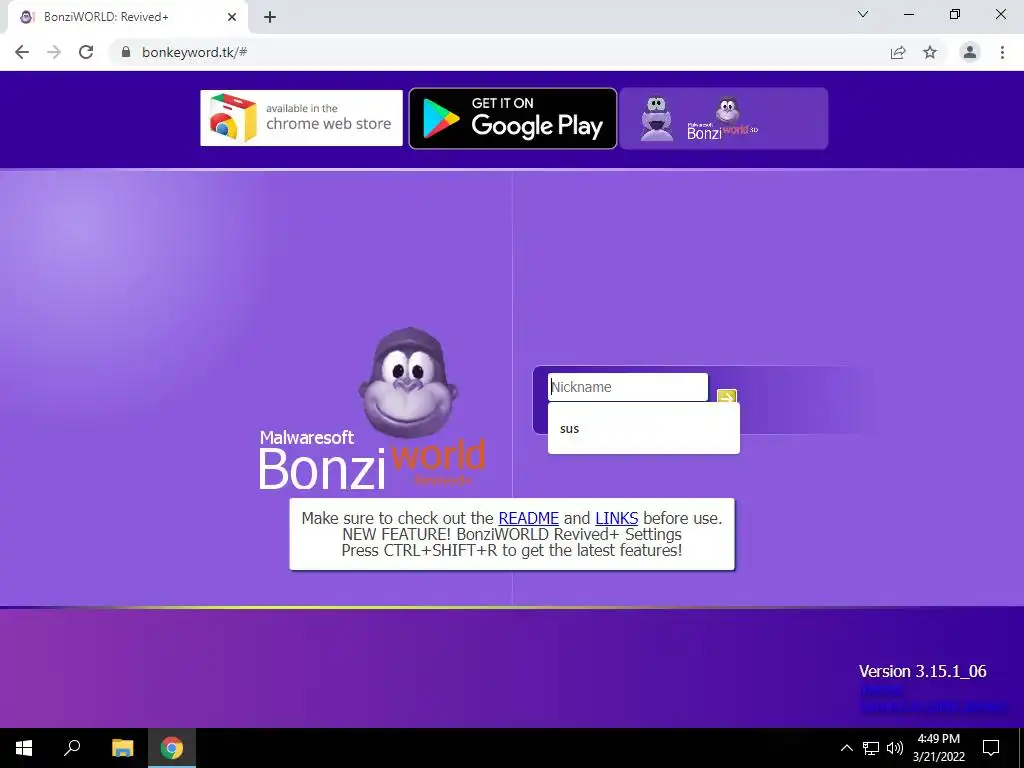The image size is (1024, 768).
Task: Click the Chrome taskbar icon
Action: click(x=172, y=748)
